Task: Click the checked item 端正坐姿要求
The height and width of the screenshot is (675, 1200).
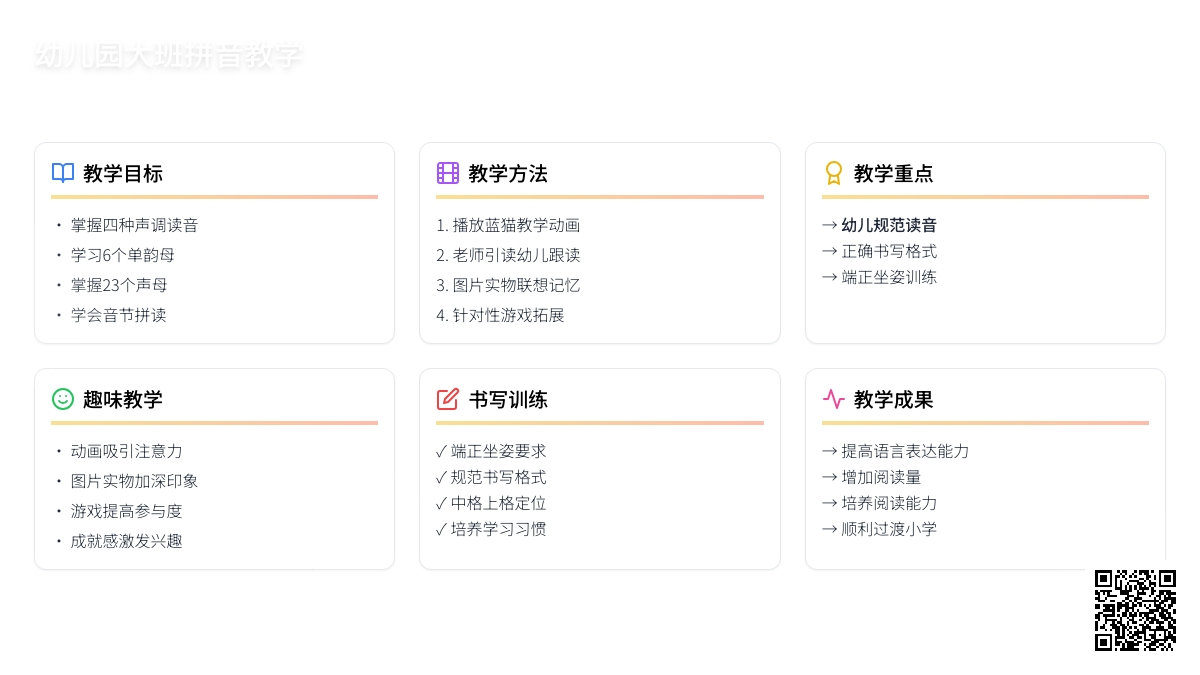Action: pyautogui.click(x=498, y=451)
